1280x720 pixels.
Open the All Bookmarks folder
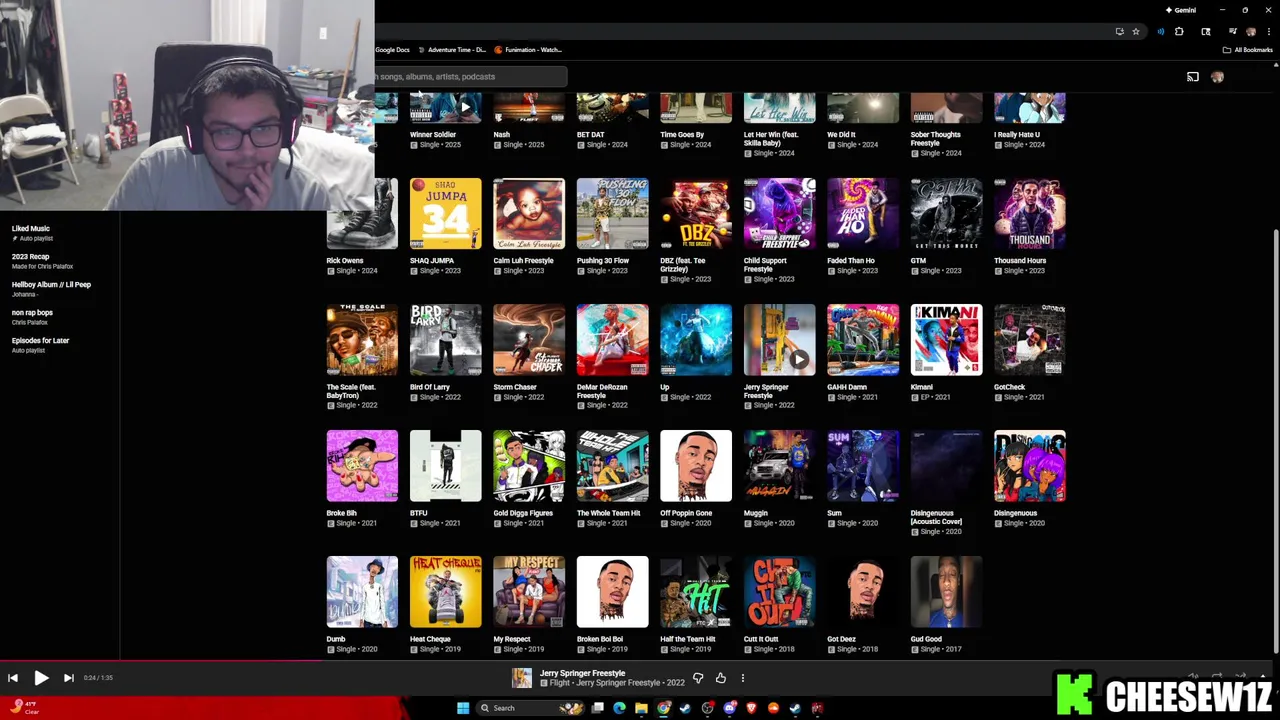[x=1247, y=50]
